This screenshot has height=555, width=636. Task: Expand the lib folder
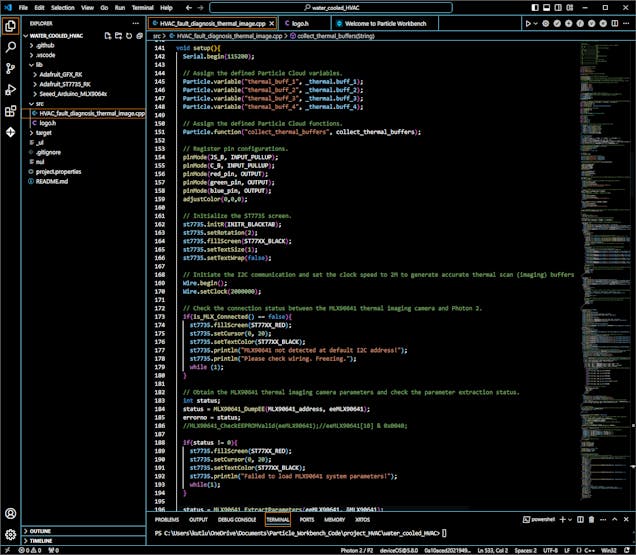click(40, 65)
